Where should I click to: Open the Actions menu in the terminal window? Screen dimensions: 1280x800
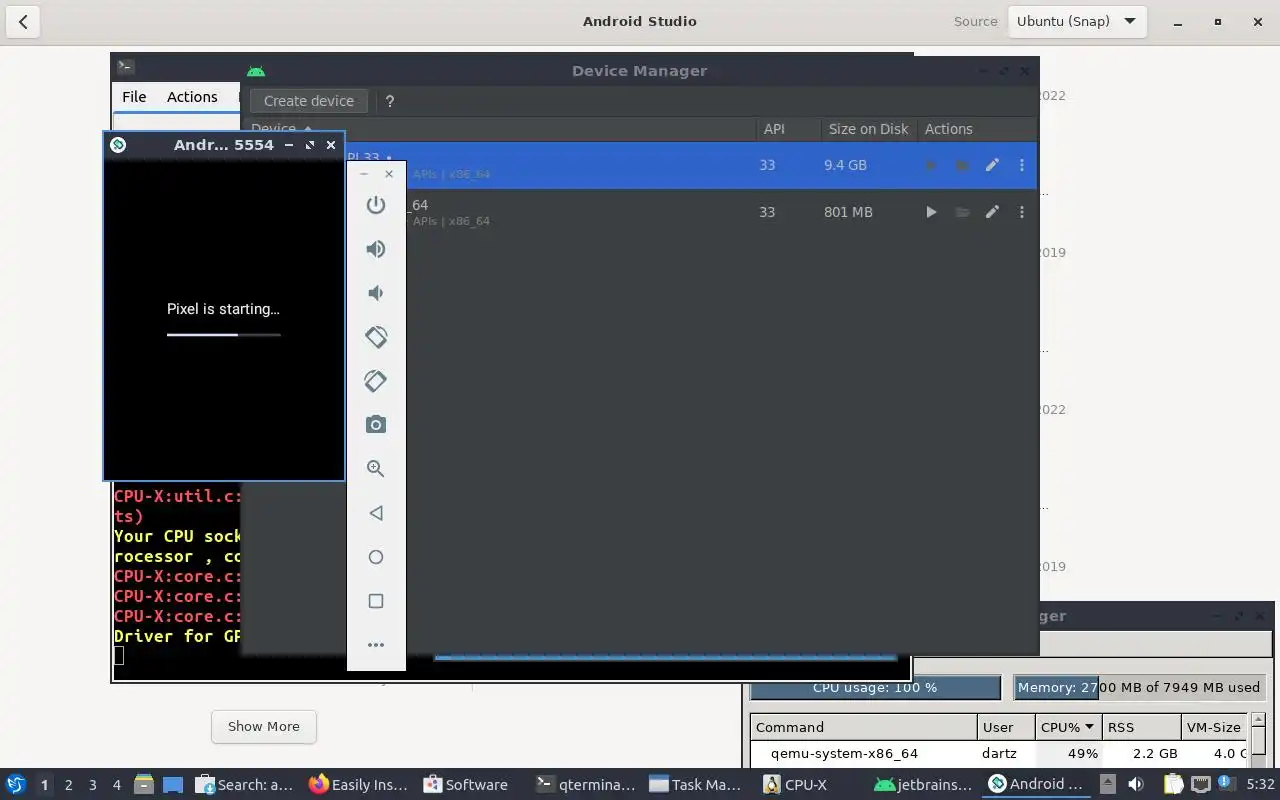point(192,97)
